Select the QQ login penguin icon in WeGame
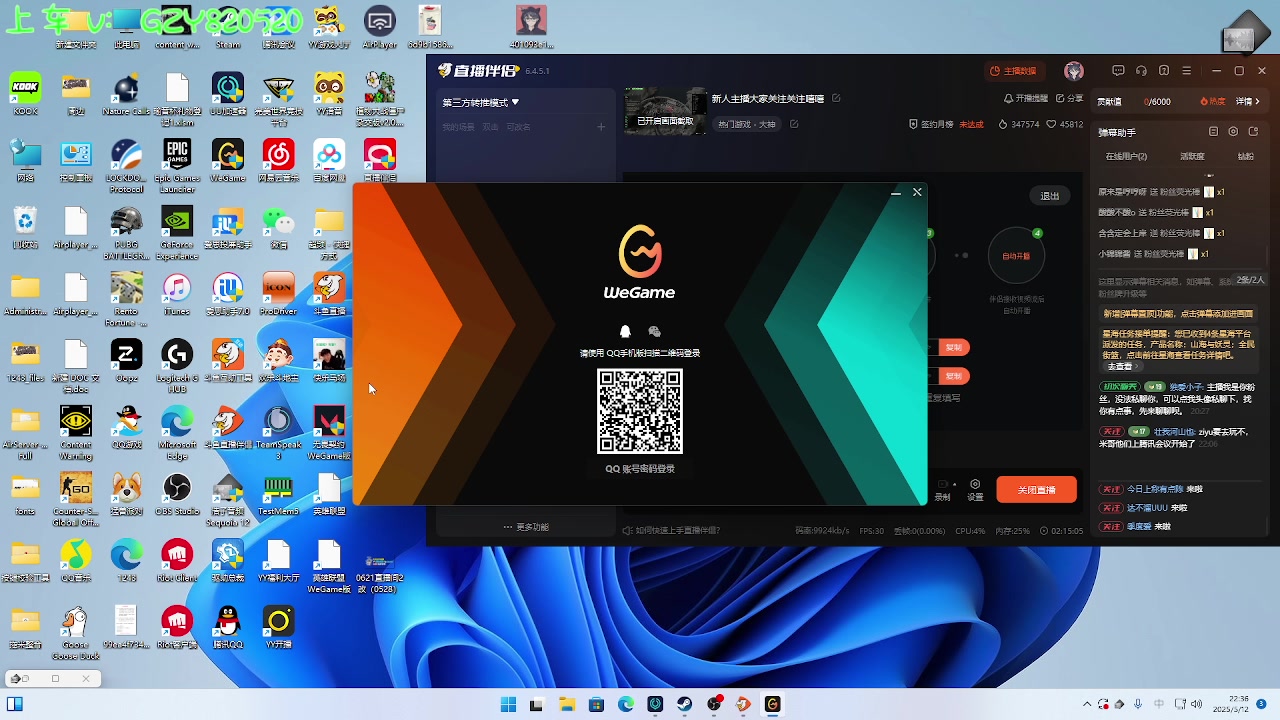This screenshot has width=1280, height=720. point(625,332)
